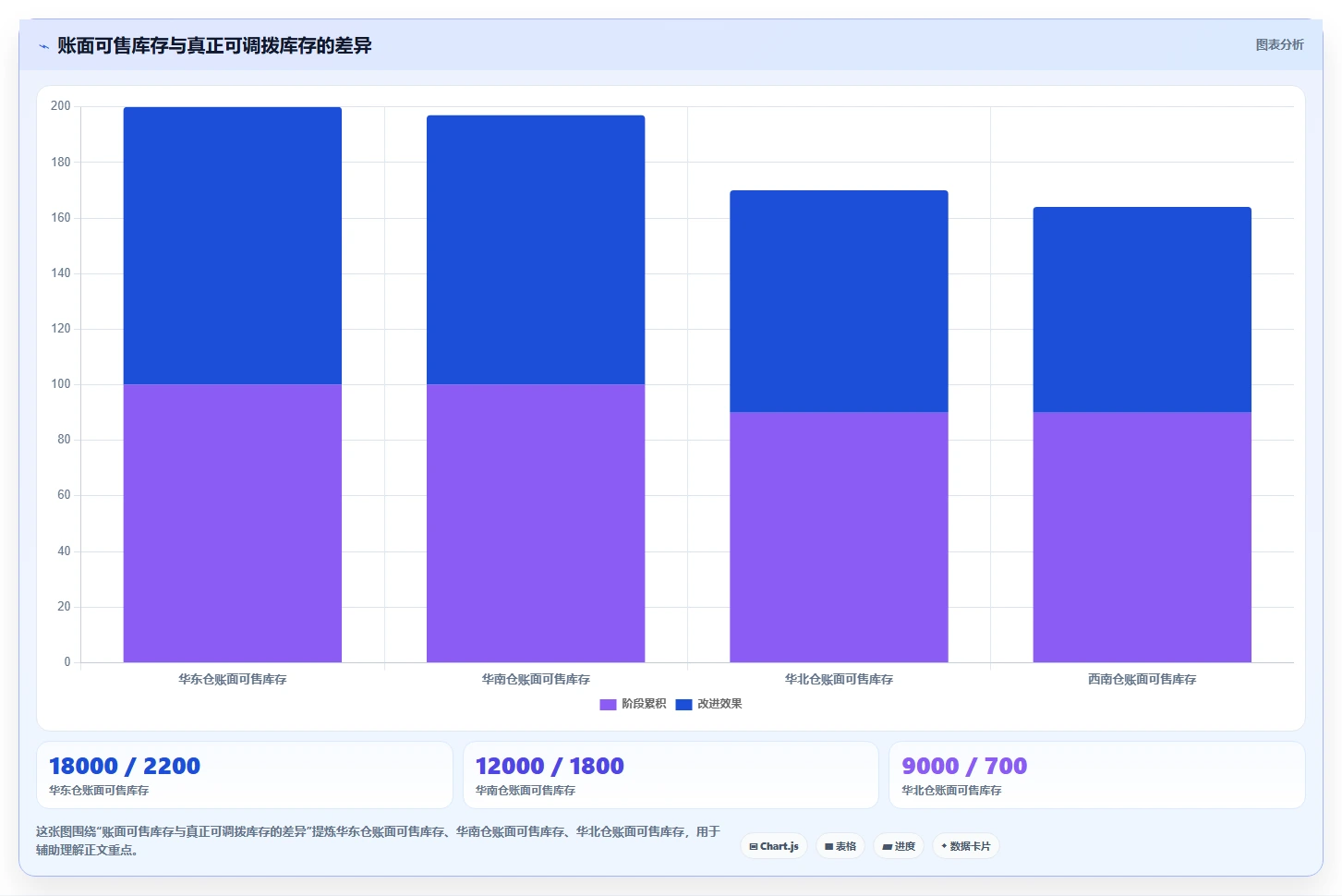Click the chart title 账面可售库存与真正可调拨库存的差异

(x=214, y=45)
